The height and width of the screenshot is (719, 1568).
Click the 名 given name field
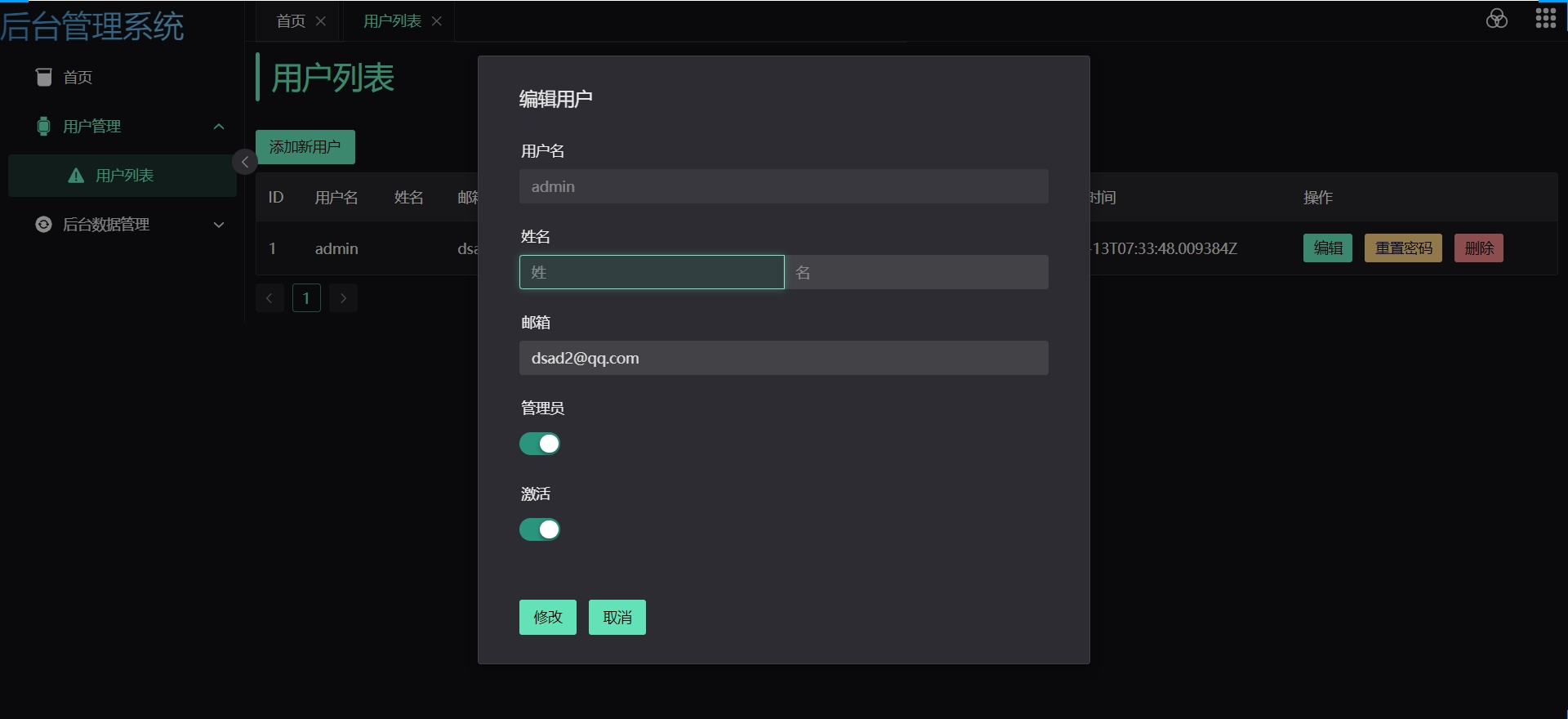917,272
